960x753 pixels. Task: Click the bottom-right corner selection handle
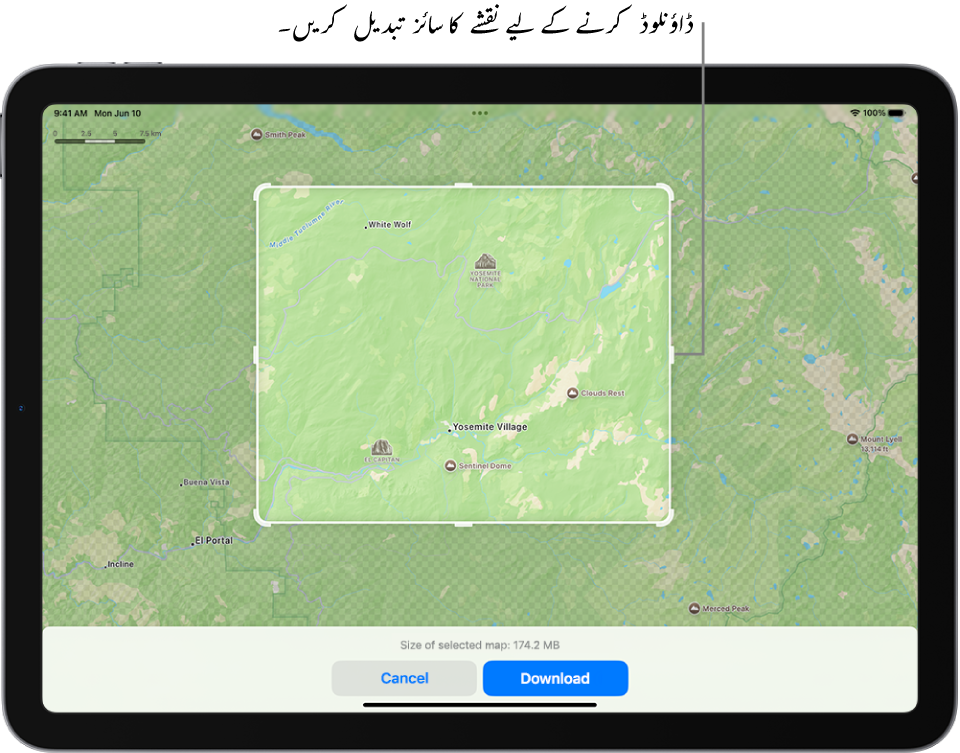click(666, 518)
